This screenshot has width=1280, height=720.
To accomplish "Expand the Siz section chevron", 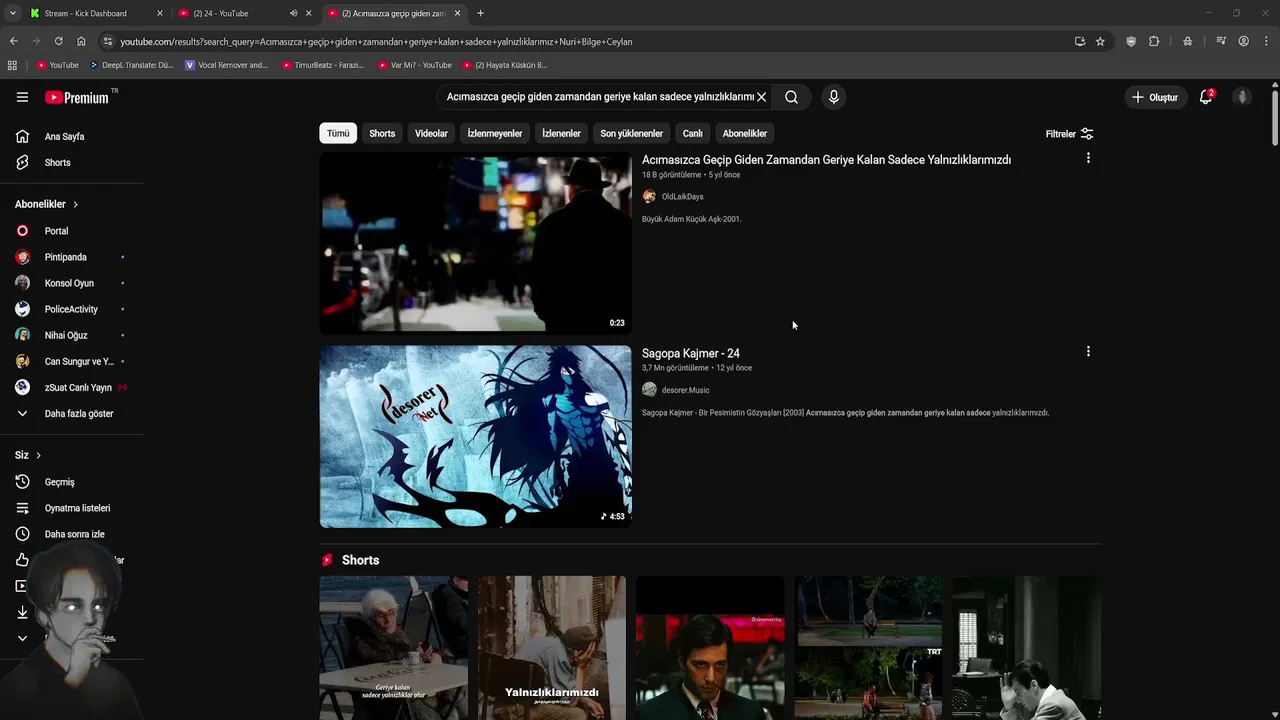I will pos(38,455).
